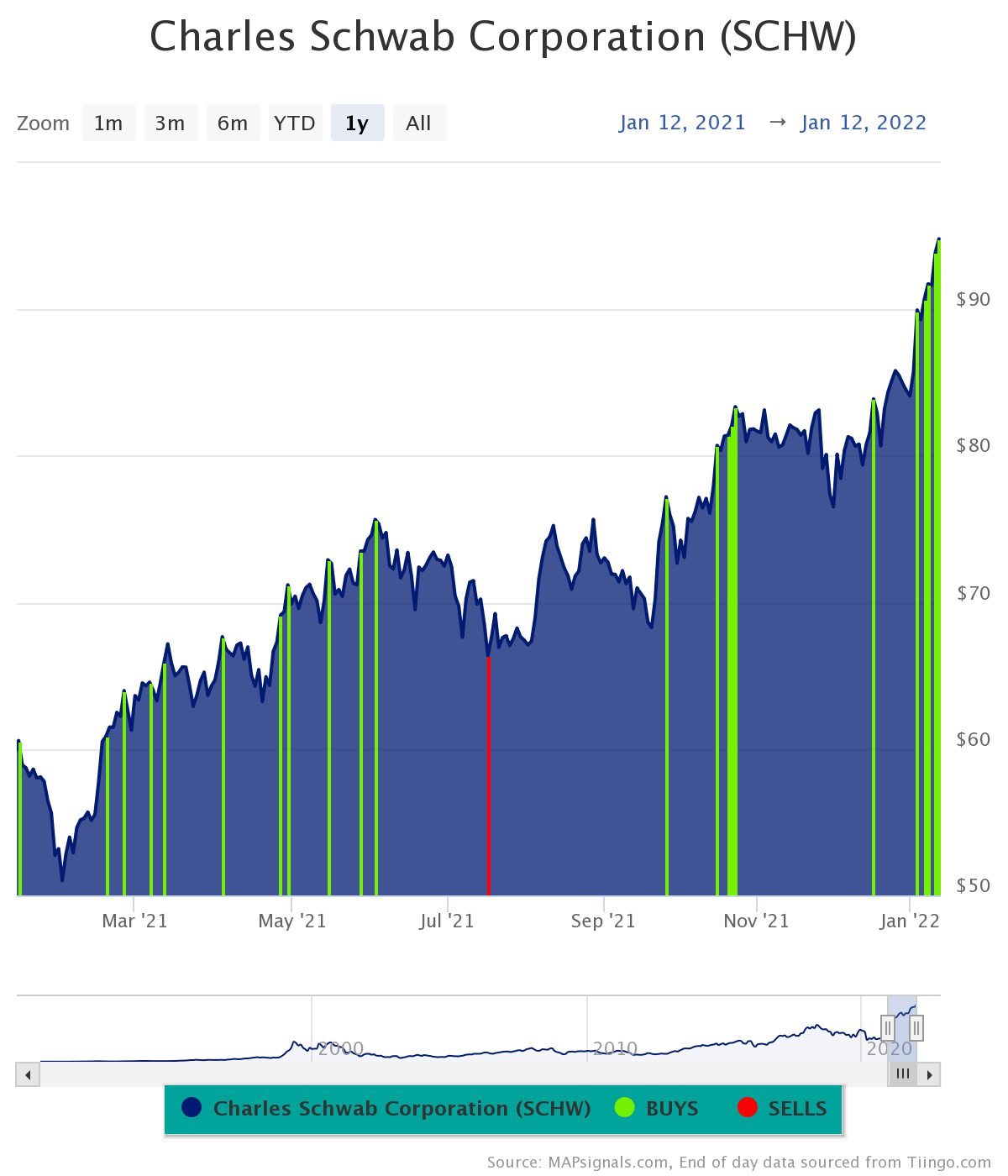Click the 2010 label in navigator
Image resolution: width=1008 pixels, height=1176 pixels.
(616, 1048)
